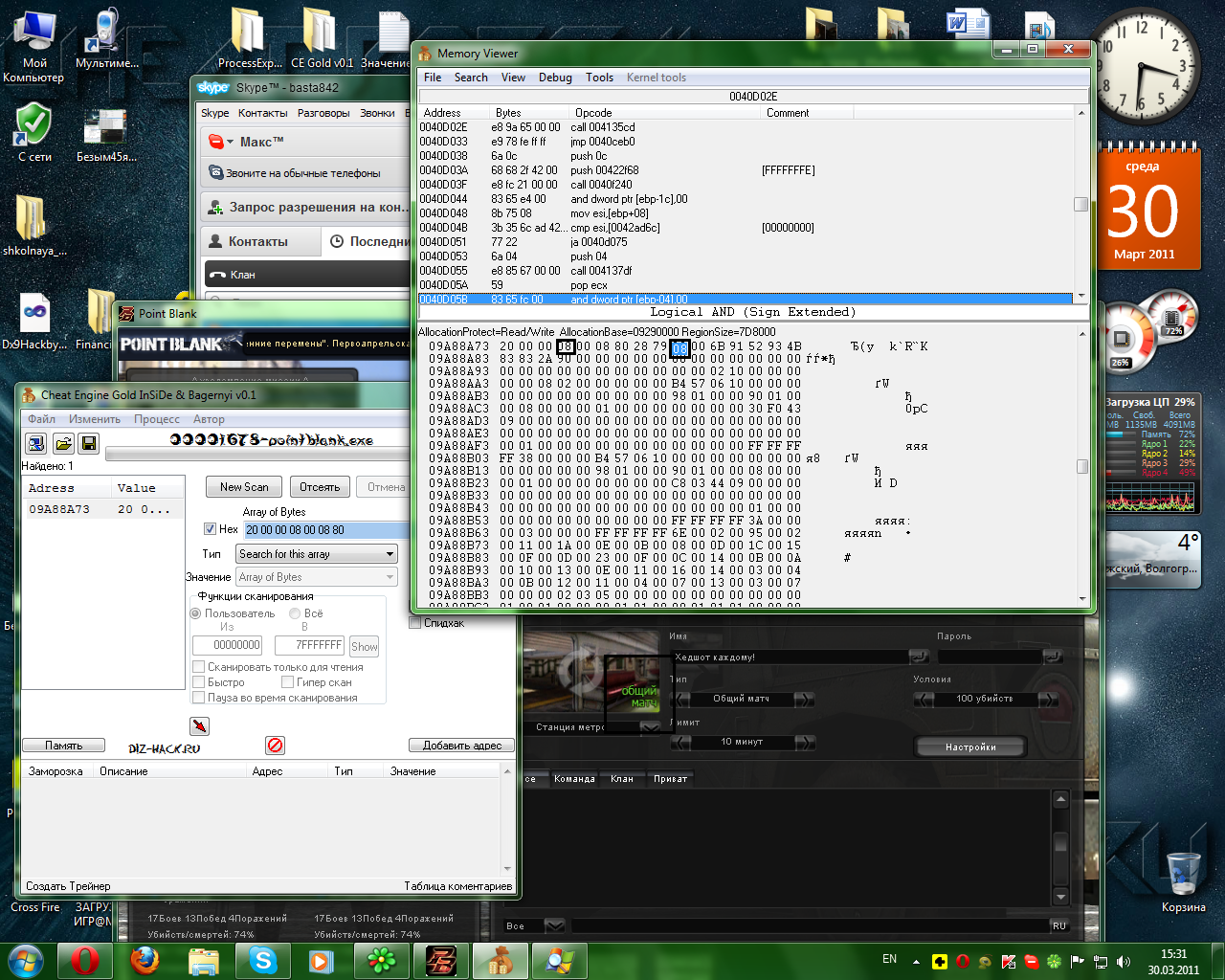Switch to Point Blank game taskbar icon
1225x980 pixels.
pyautogui.click(x=441, y=960)
